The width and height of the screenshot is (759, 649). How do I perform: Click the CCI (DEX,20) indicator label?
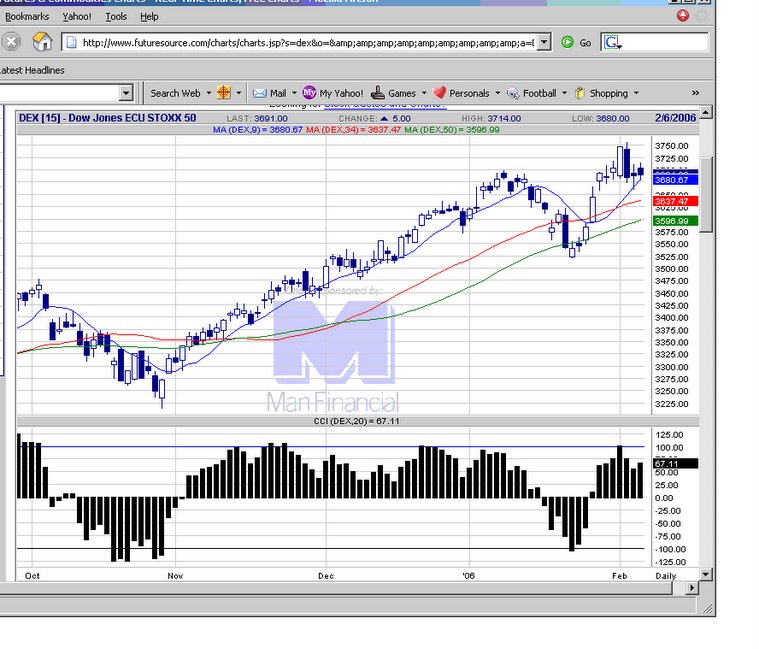coord(356,421)
